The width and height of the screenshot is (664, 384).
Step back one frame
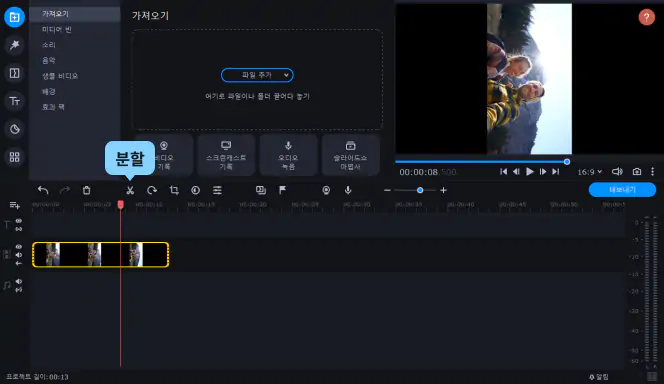click(516, 171)
